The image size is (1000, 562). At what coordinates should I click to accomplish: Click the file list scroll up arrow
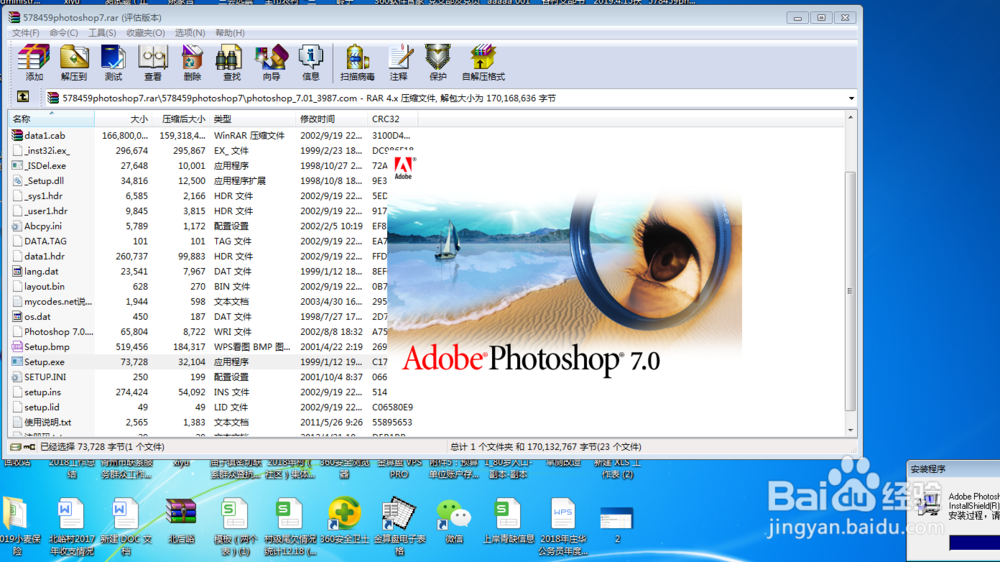tap(850, 118)
